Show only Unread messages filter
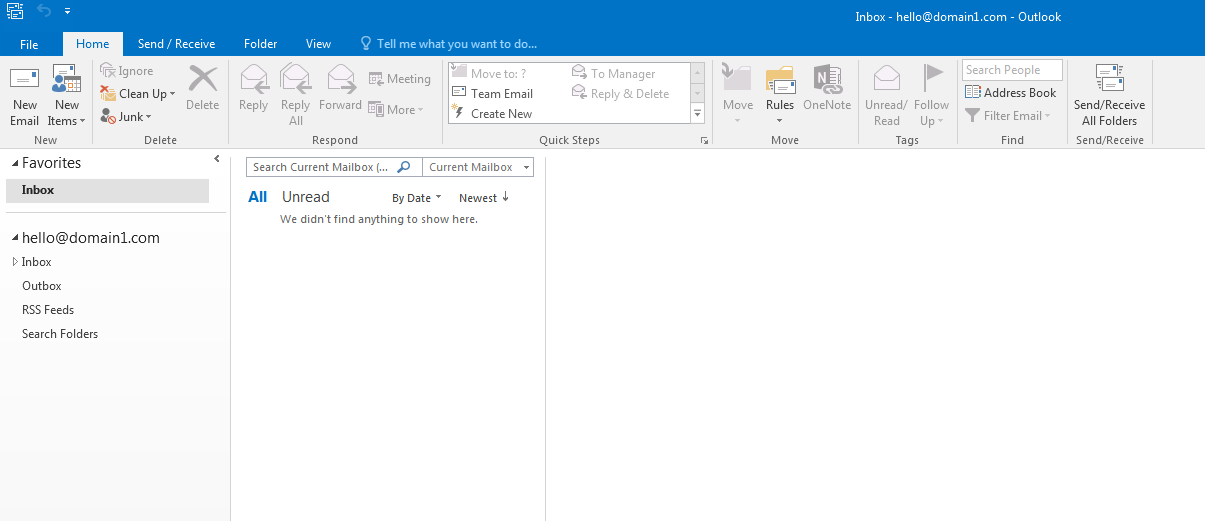 point(305,197)
